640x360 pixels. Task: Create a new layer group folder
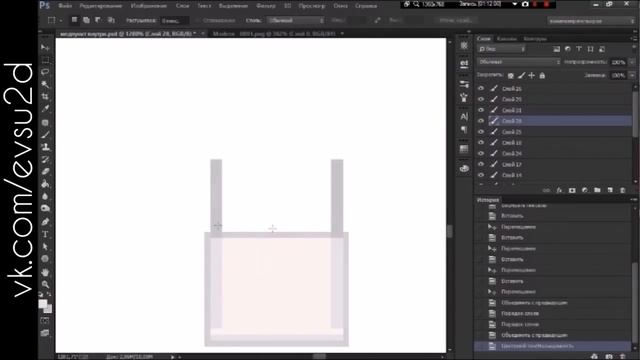coord(597,190)
